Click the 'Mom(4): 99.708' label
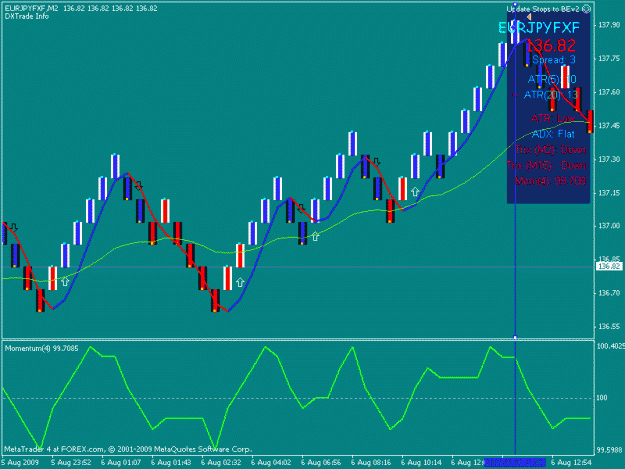This screenshot has width=625, height=469. (x=550, y=181)
